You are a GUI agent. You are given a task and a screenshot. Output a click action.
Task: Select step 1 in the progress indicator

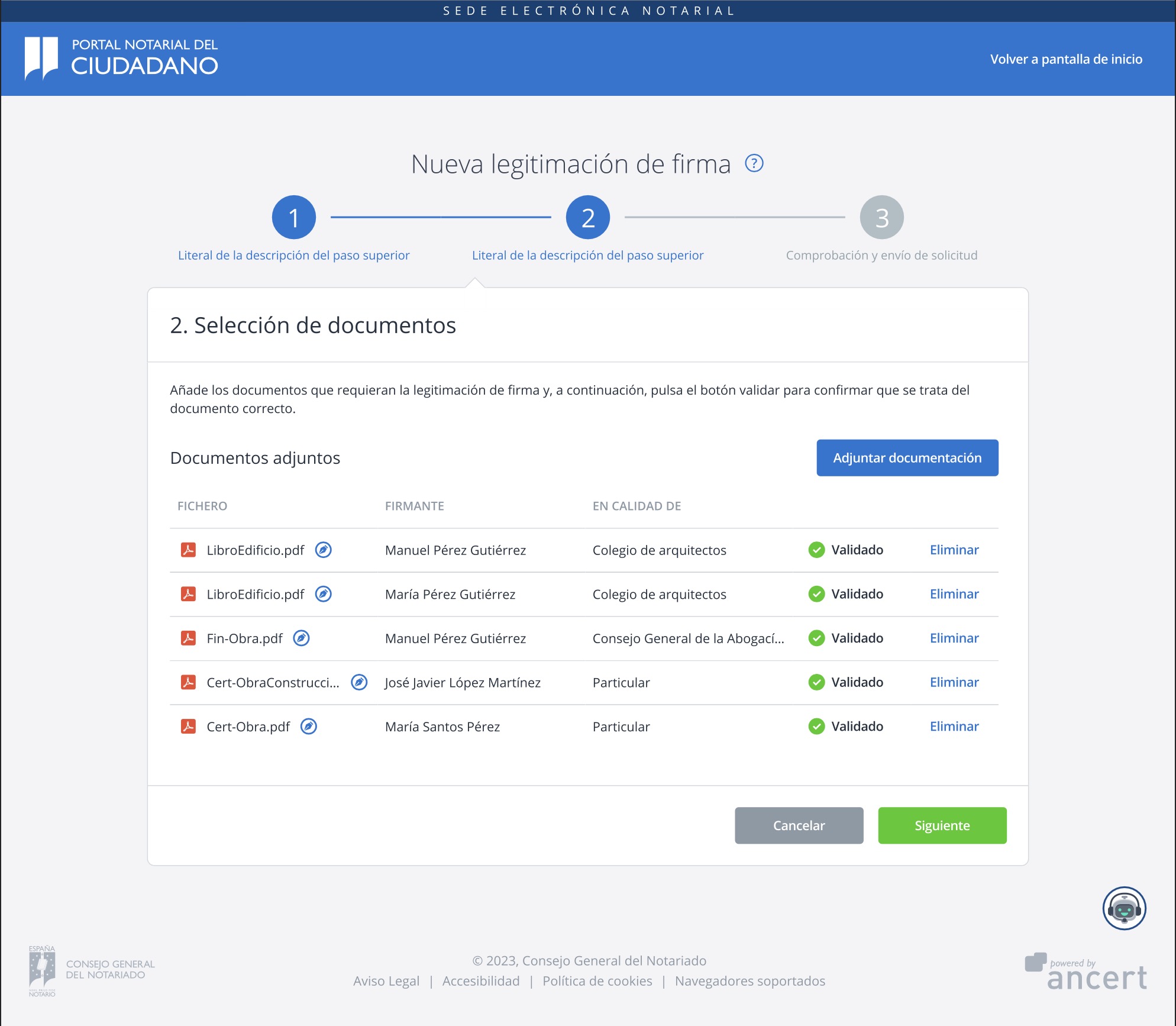(x=293, y=218)
